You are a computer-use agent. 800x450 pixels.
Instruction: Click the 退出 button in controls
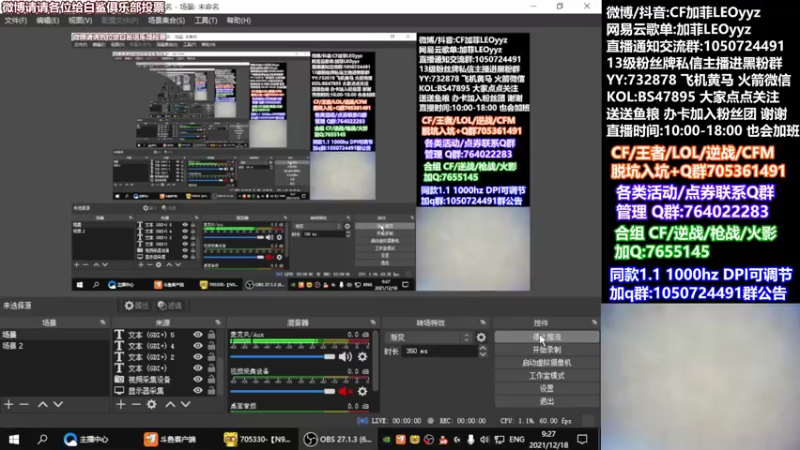[x=546, y=402]
